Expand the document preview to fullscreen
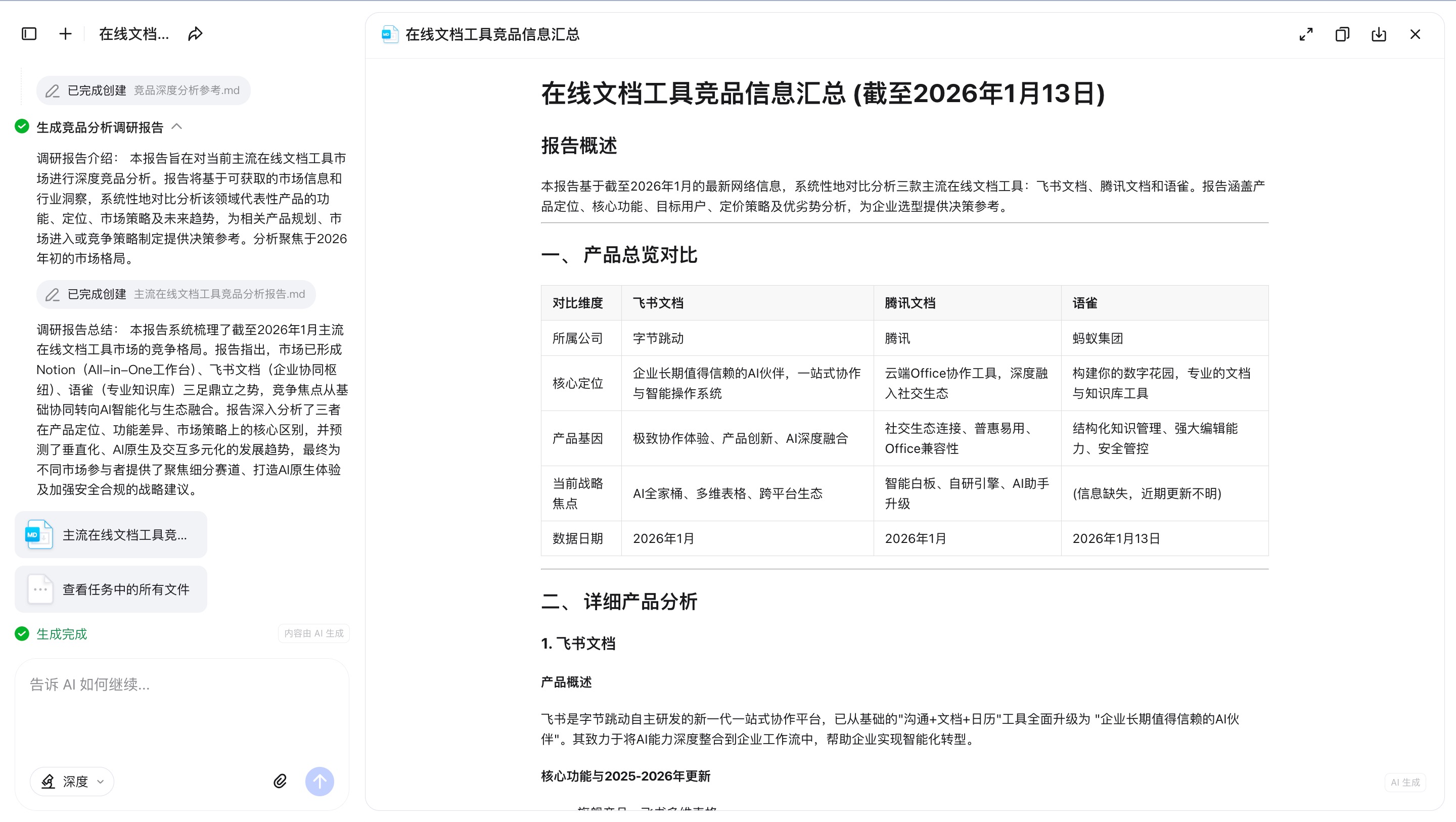The image size is (1456, 822). click(1306, 34)
